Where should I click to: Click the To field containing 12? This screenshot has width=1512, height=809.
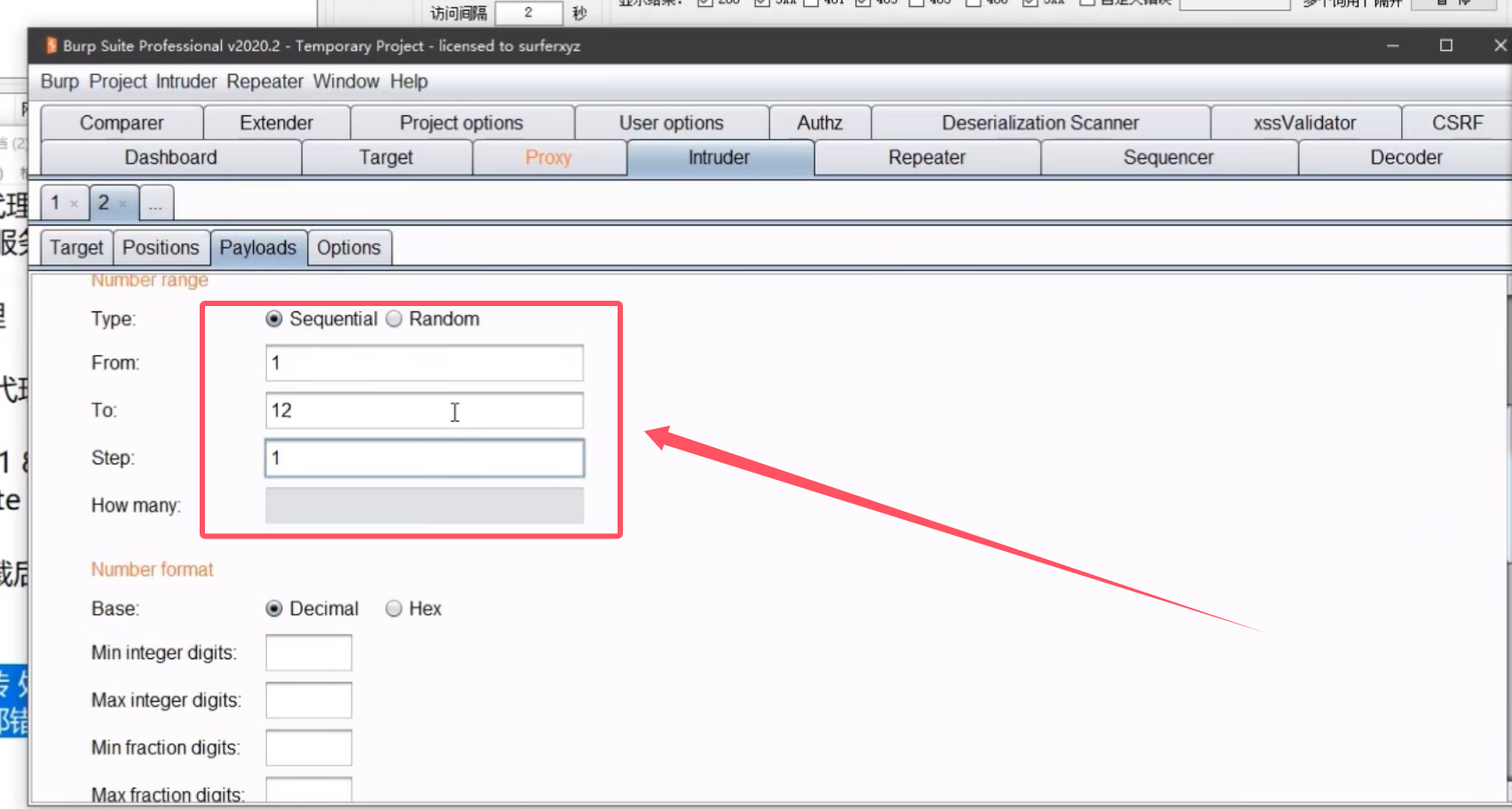[x=424, y=411]
